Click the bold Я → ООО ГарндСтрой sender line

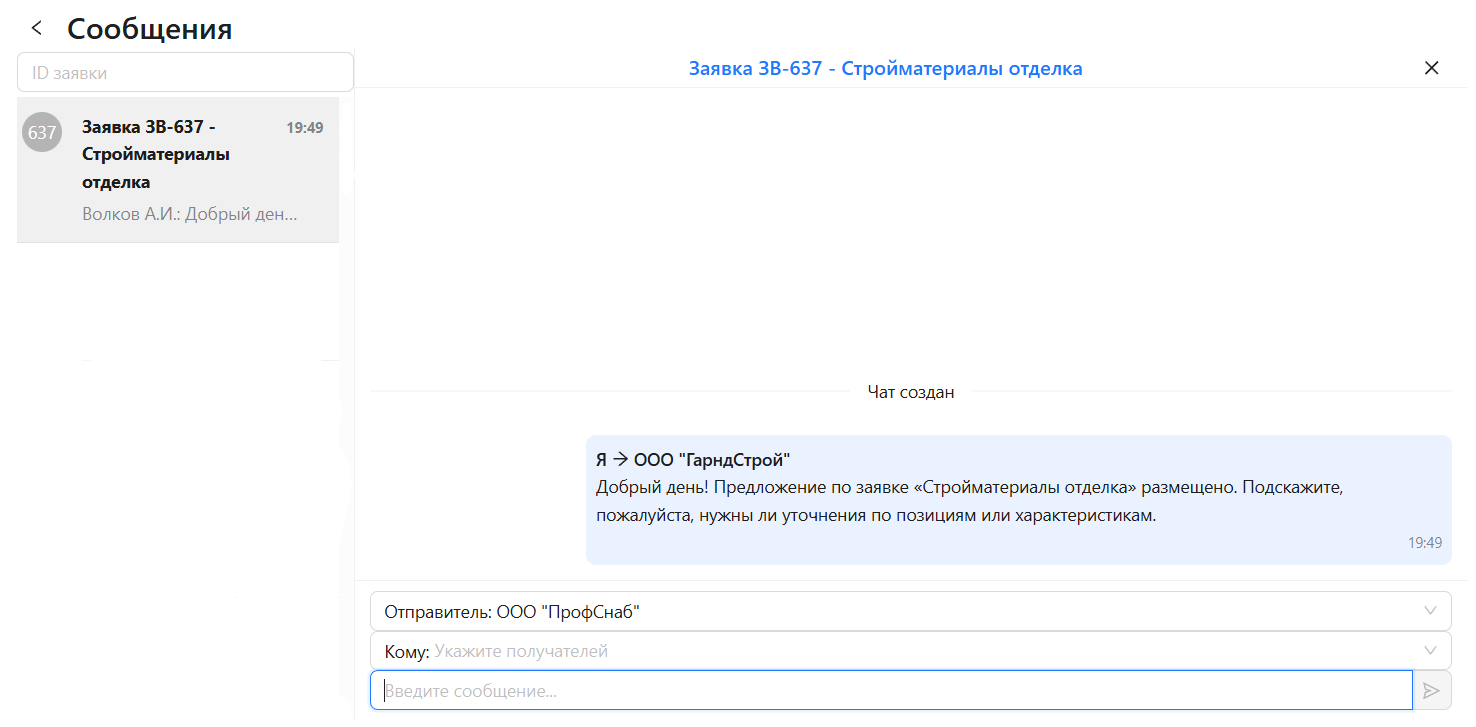[692, 460]
